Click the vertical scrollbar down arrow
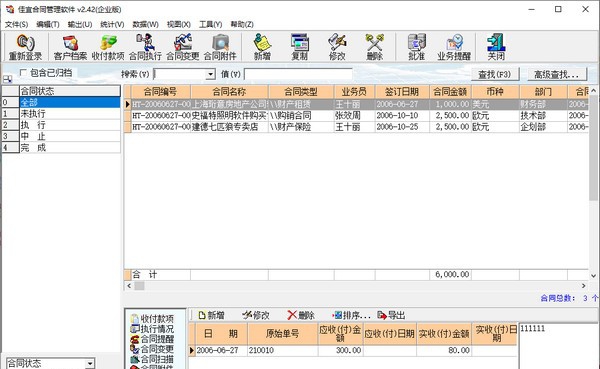The image size is (600, 369). [593, 275]
